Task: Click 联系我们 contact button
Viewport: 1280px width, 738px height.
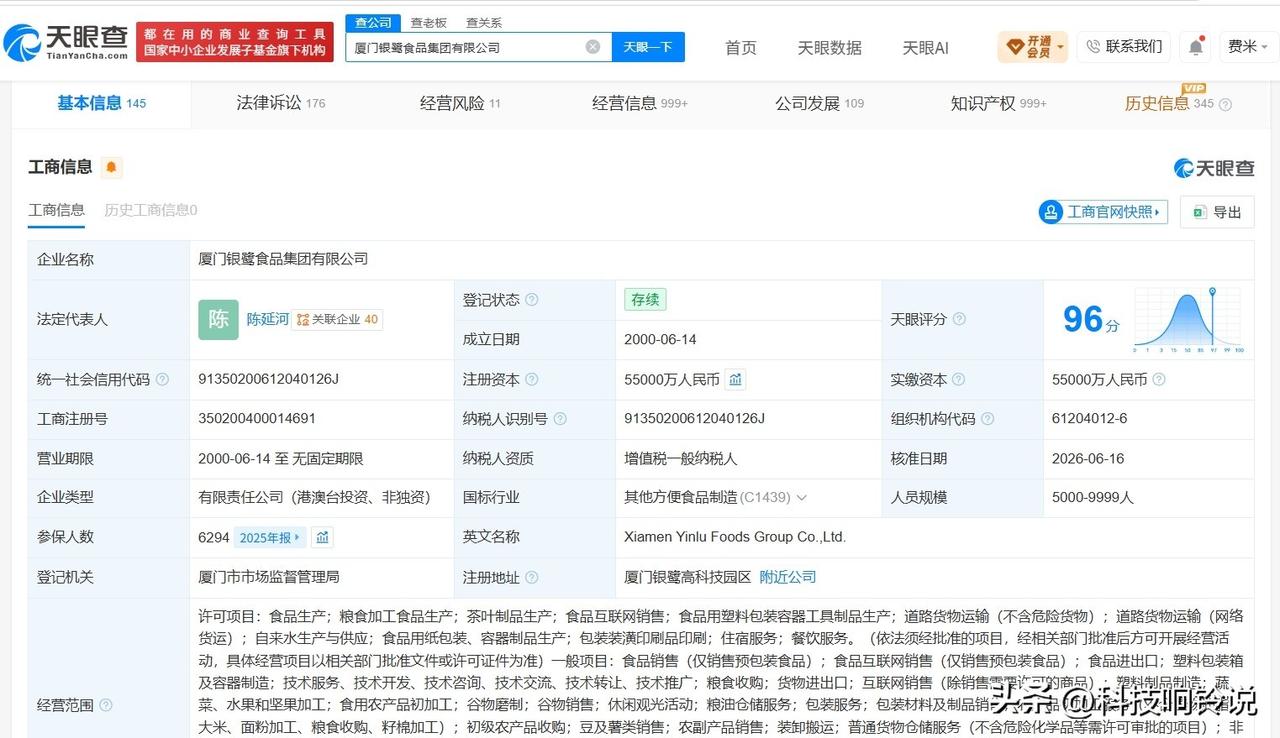Action: (x=1123, y=47)
